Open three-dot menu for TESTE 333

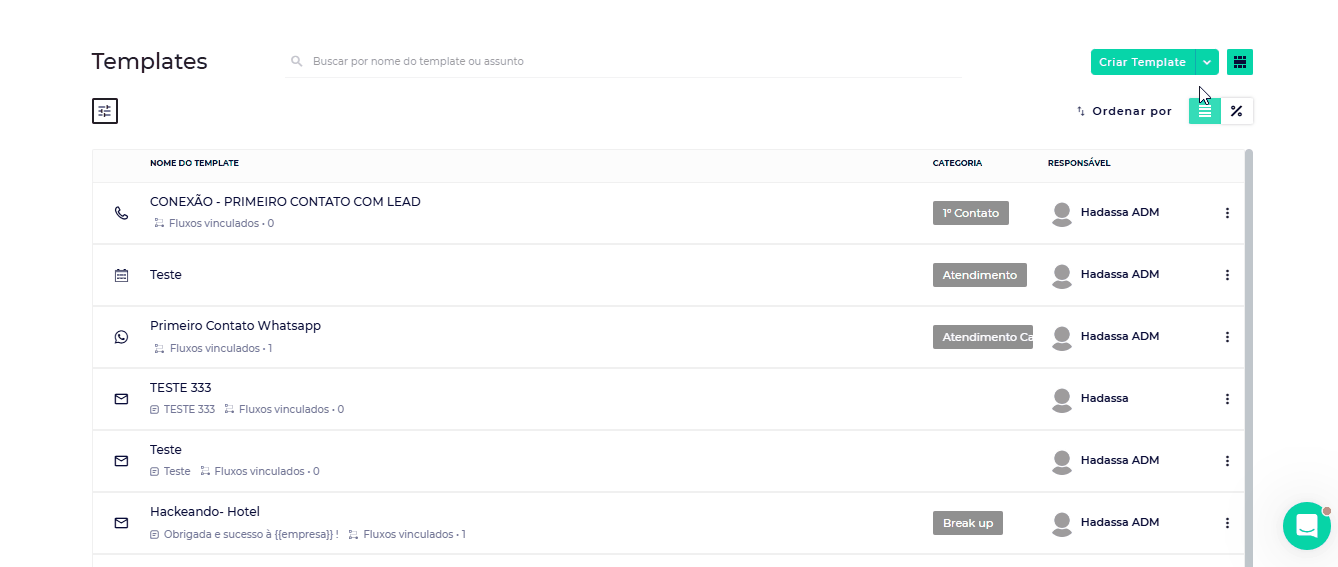point(1227,399)
